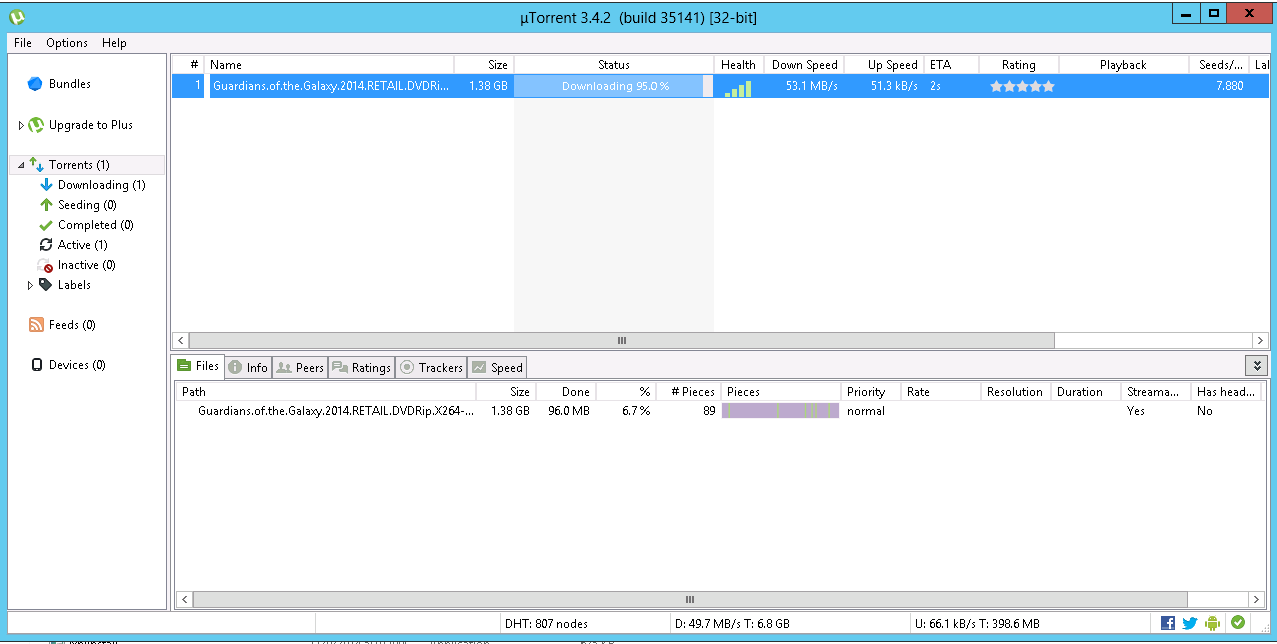Image resolution: width=1277 pixels, height=644 pixels.
Task: Expand the Upgrade to Plus node
Action: (21, 125)
